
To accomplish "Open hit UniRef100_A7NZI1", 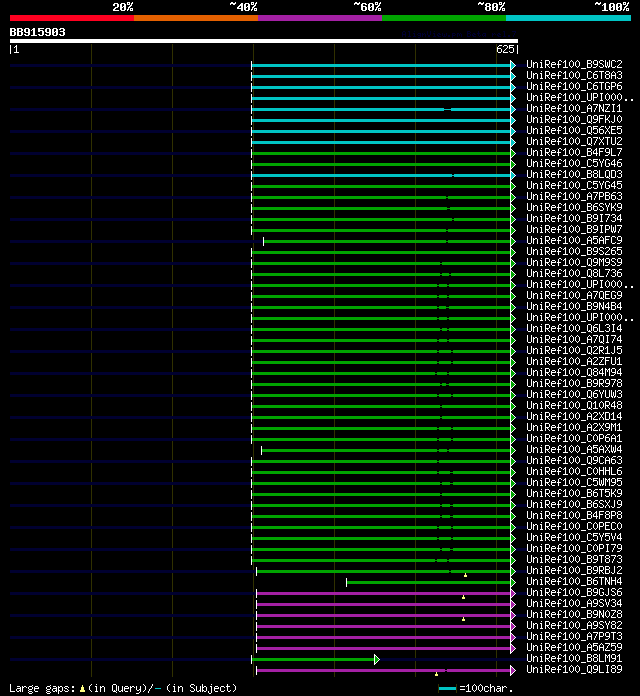I will click(574, 108).
